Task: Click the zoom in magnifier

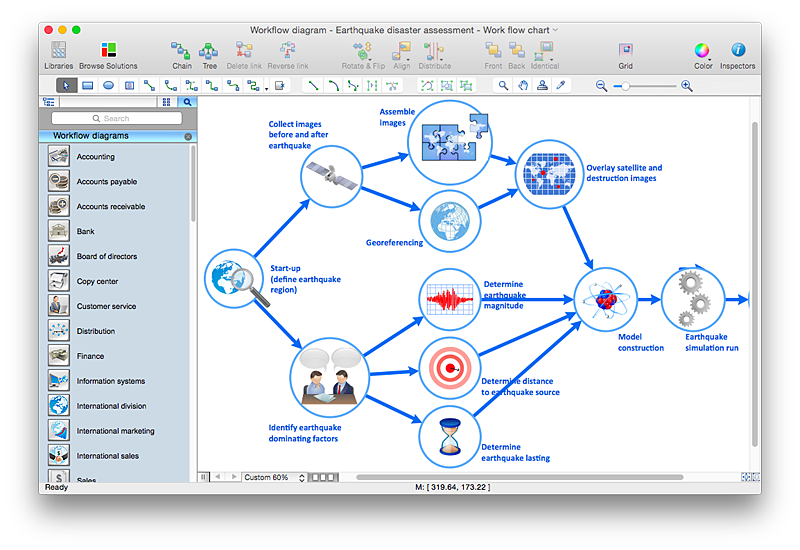Action: point(687,86)
